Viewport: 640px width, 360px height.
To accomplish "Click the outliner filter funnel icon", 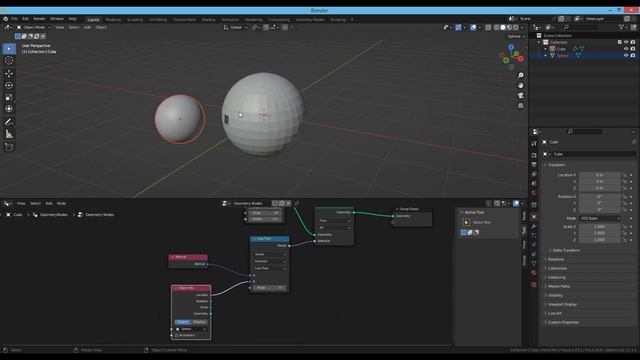I will click(x=621, y=27).
